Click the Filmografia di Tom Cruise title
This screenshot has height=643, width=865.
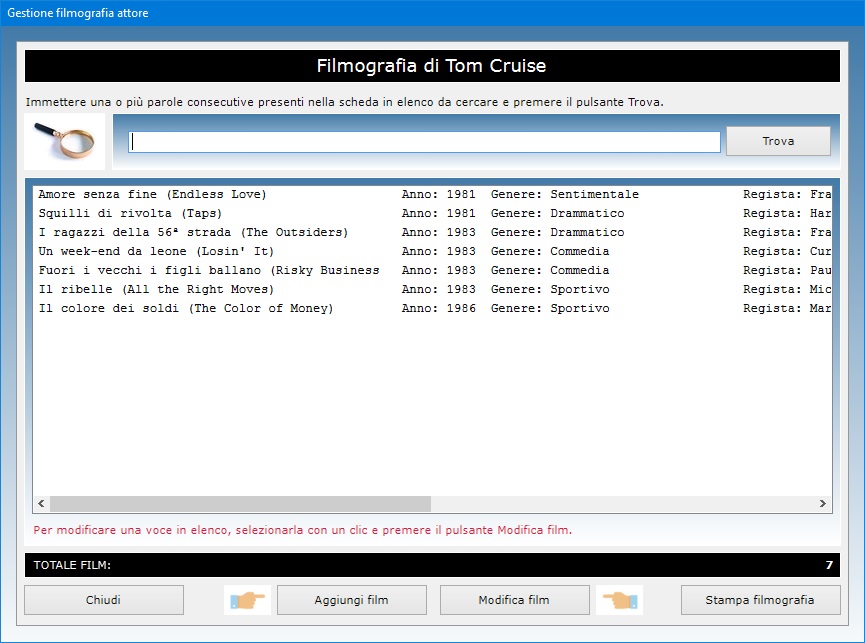(x=431, y=66)
